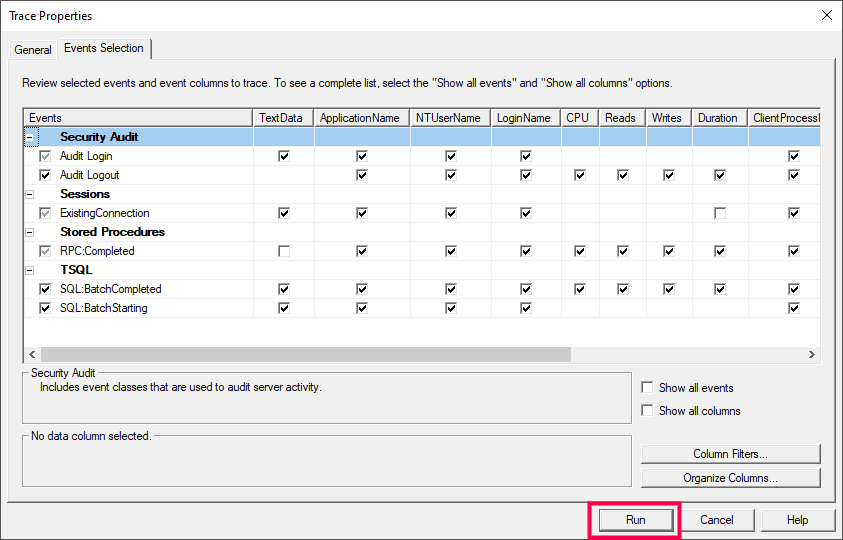
Task: Collapse the TSQL category
Action: click(30, 270)
